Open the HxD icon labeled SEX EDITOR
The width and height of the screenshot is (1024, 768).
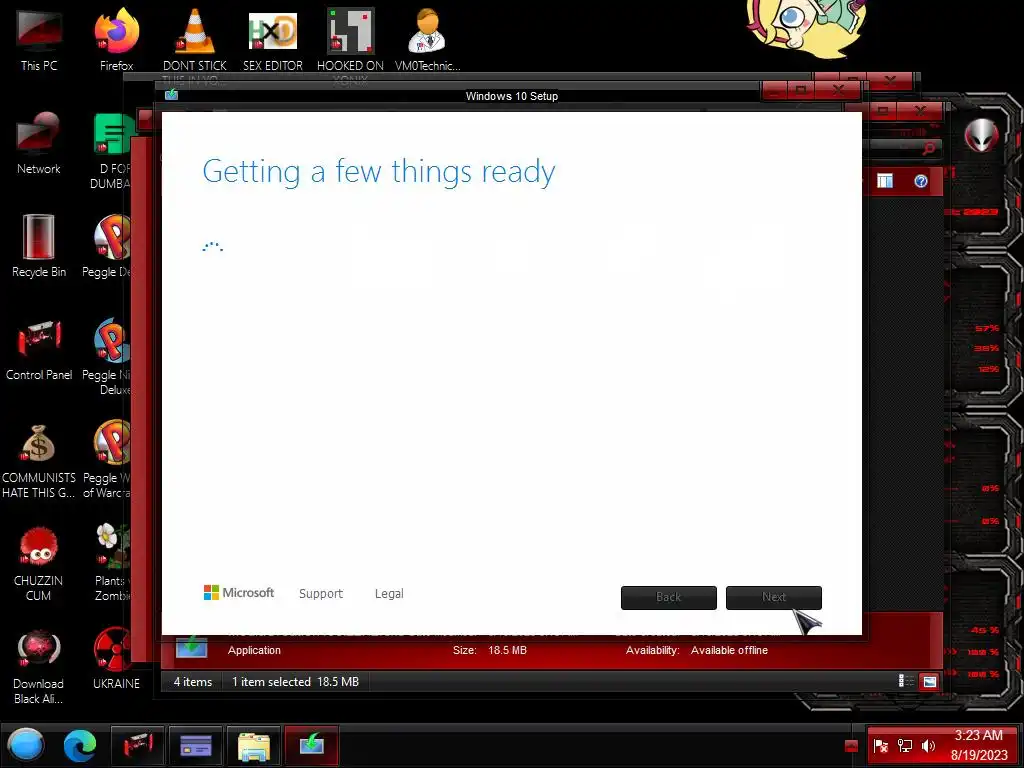click(273, 39)
